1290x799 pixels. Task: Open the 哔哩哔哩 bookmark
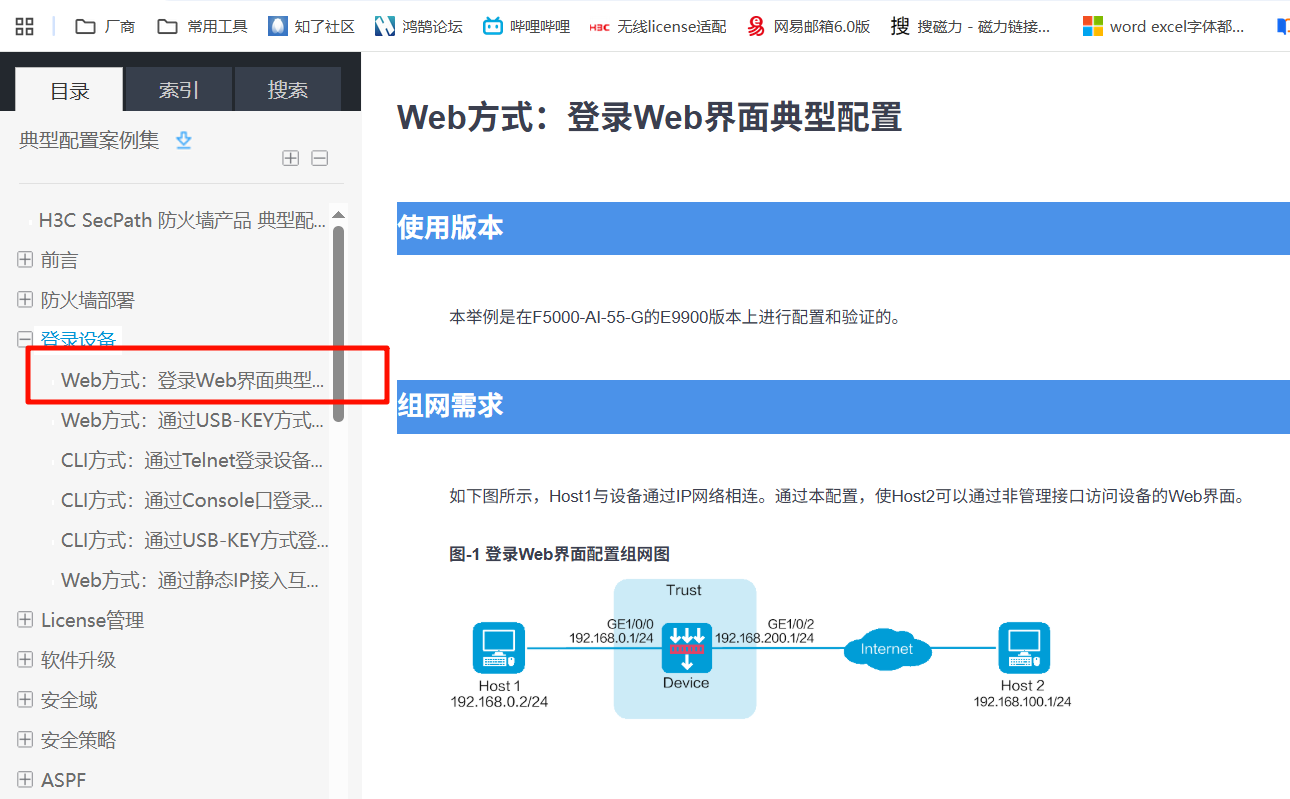point(526,26)
